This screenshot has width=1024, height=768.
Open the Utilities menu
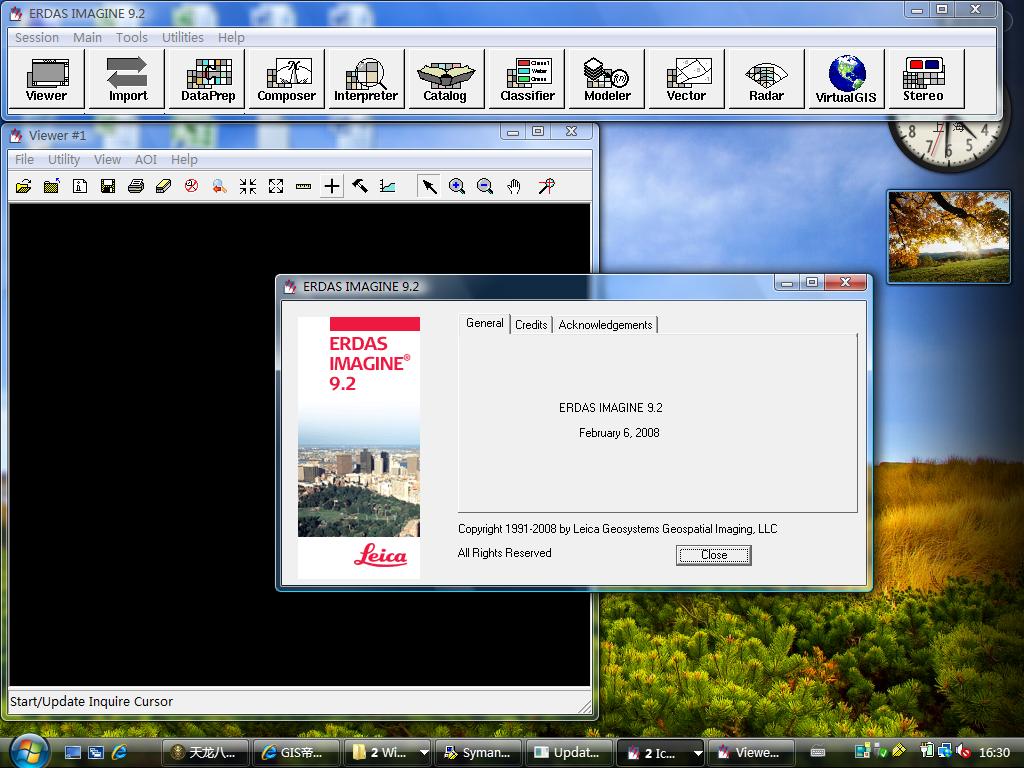tap(183, 38)
